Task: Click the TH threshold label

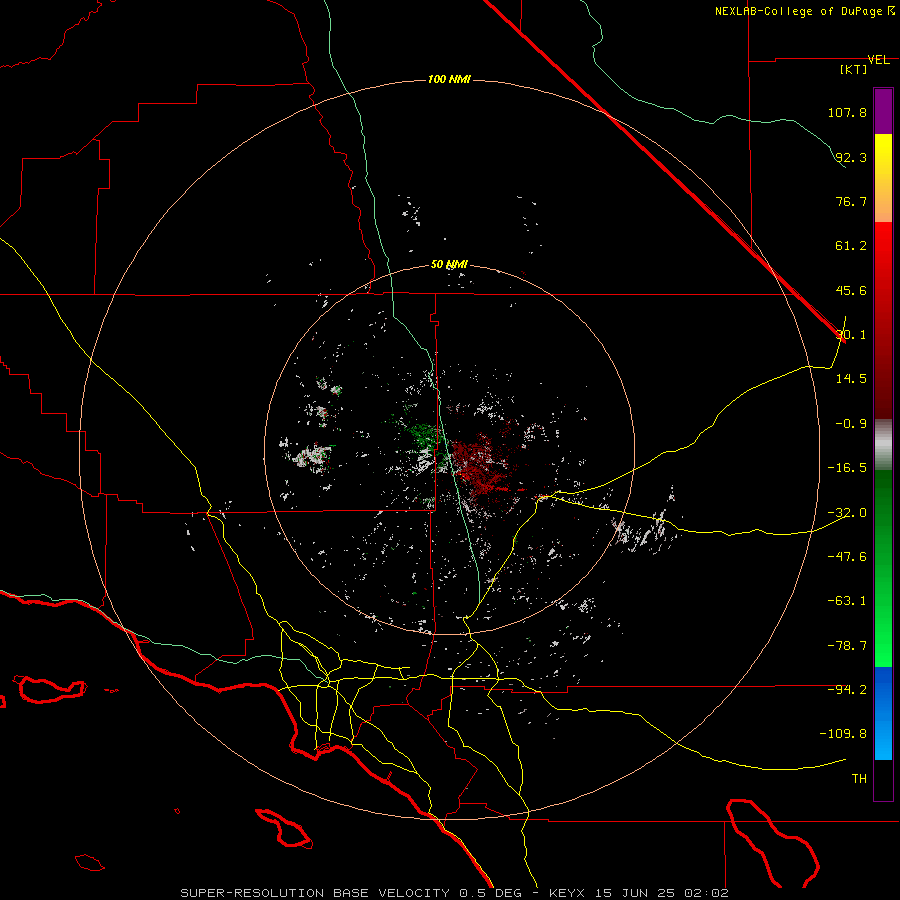Action: (859, 779)
